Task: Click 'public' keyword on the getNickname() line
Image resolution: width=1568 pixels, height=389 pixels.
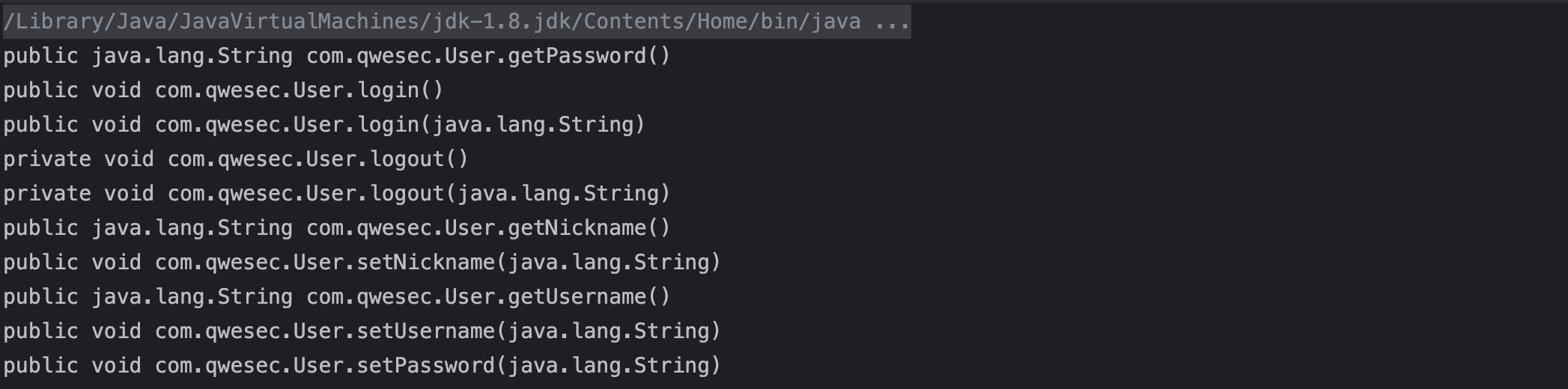Action: coord(40,228)
